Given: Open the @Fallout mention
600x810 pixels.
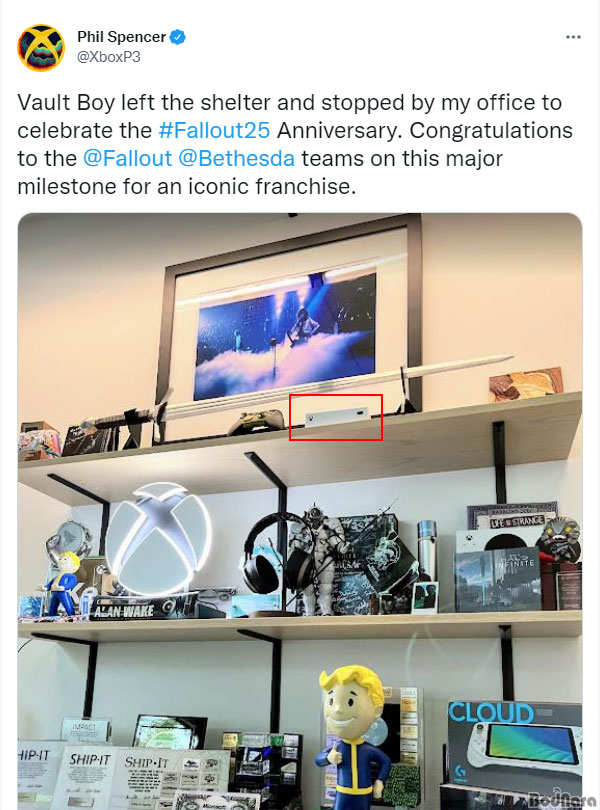Looking at the screenshot, I should click(x=127, y=158).
